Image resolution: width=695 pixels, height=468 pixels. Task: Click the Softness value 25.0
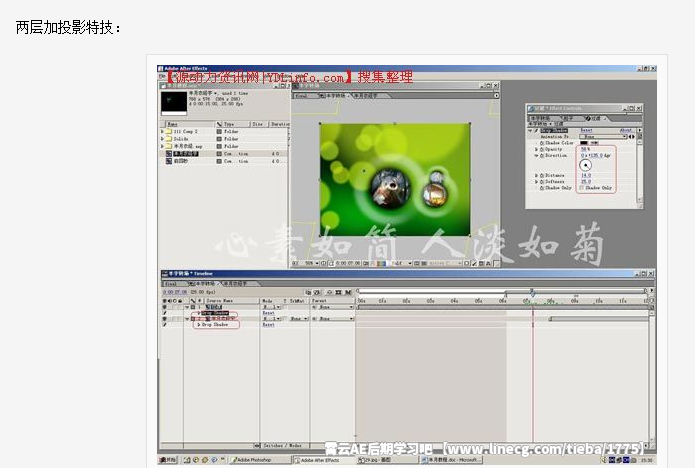pyautogui.click(x=586, y=182)
